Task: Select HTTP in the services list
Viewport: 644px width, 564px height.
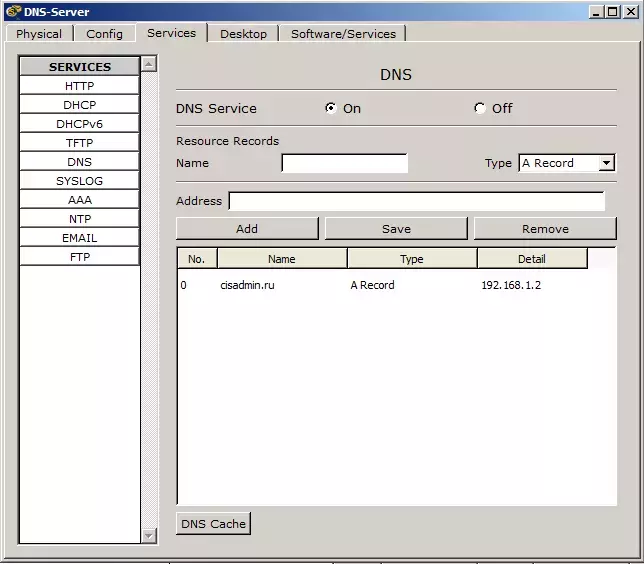Action: [80, 86]
